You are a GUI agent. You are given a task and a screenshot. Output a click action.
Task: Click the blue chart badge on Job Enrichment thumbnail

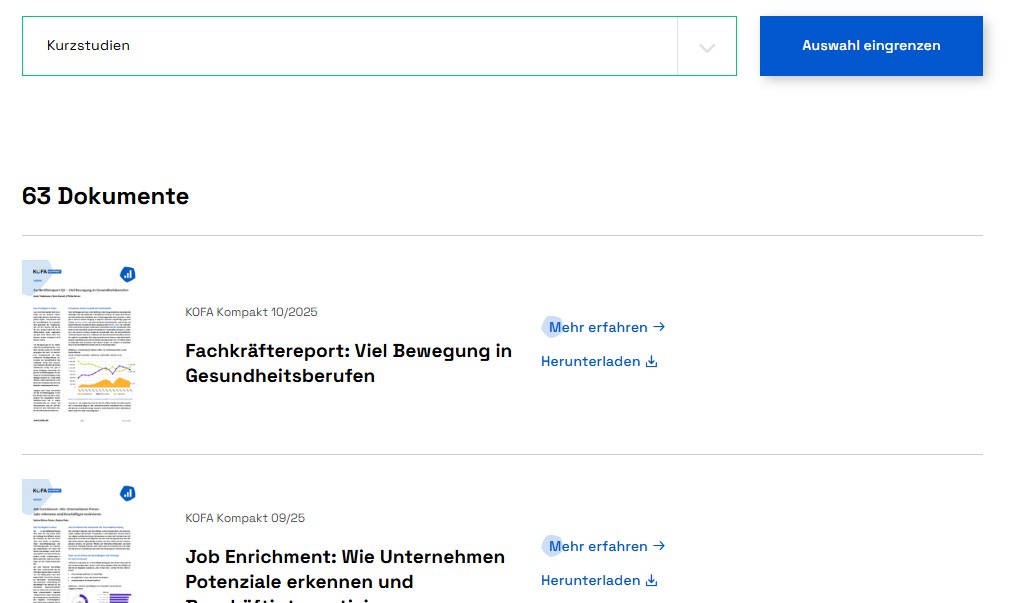(x=126, y=492)
